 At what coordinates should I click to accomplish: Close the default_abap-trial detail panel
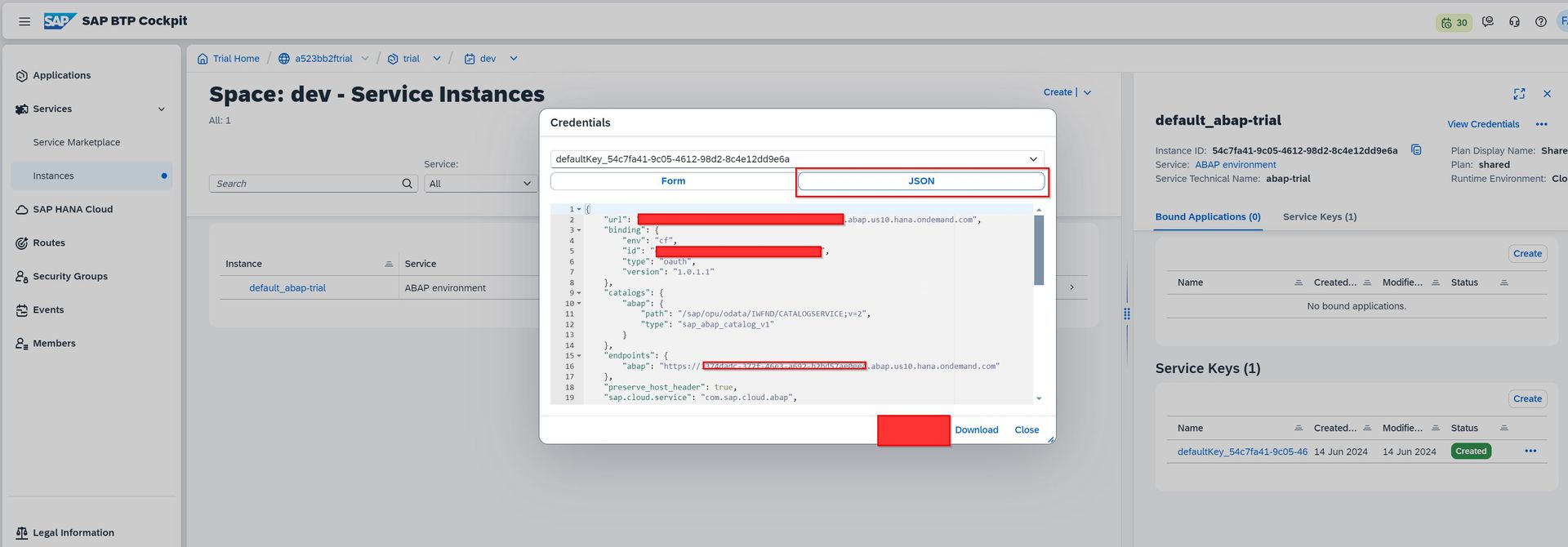tap(1547, 94)
